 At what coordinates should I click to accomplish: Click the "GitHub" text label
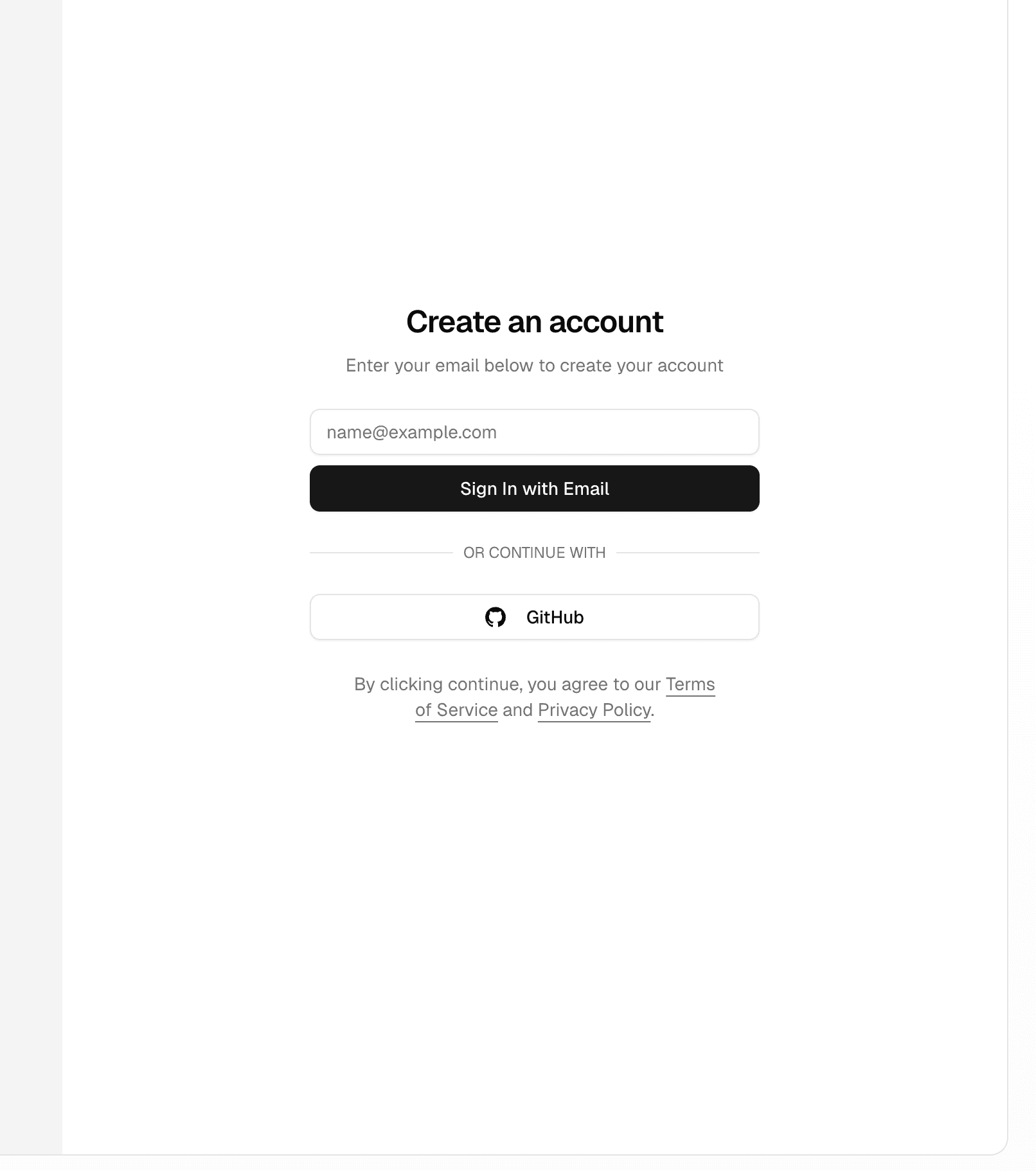[x=555, y=617]
